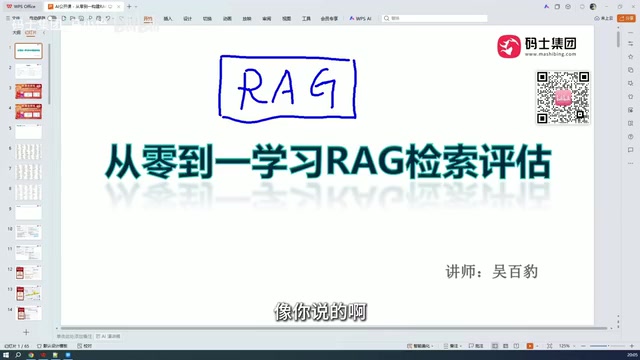Select the 工具 ribbon tab
The height and width of the screenshot is (360, 640).
[x=306, y=18]
